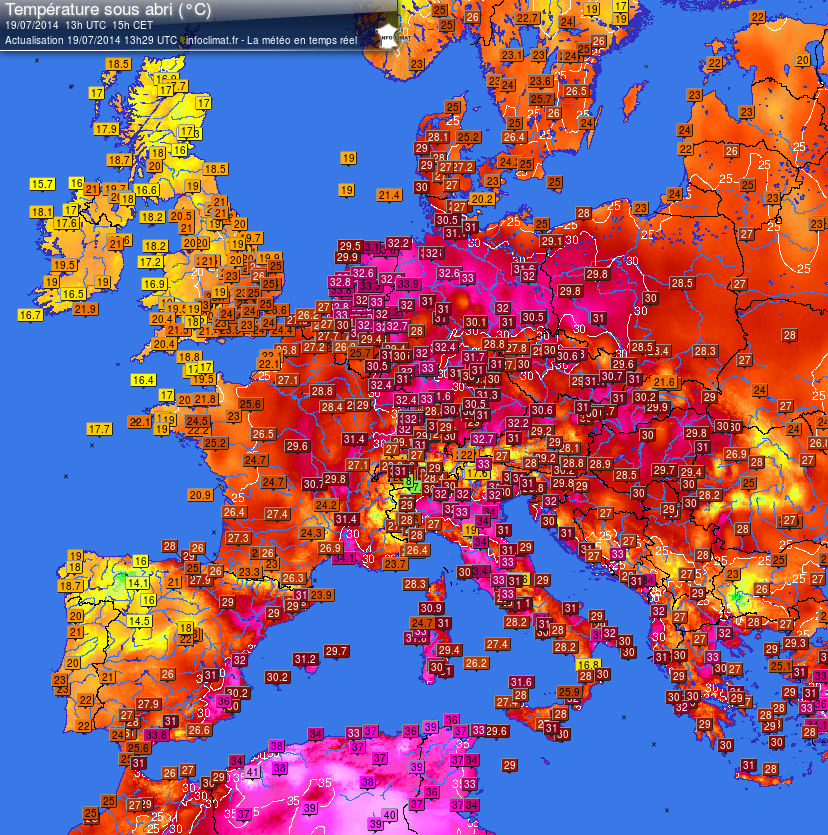Click the 33.8 temperature label
The width and height of the screenshot is (828, 835).
pyautogui.click(x=156, y=735)
